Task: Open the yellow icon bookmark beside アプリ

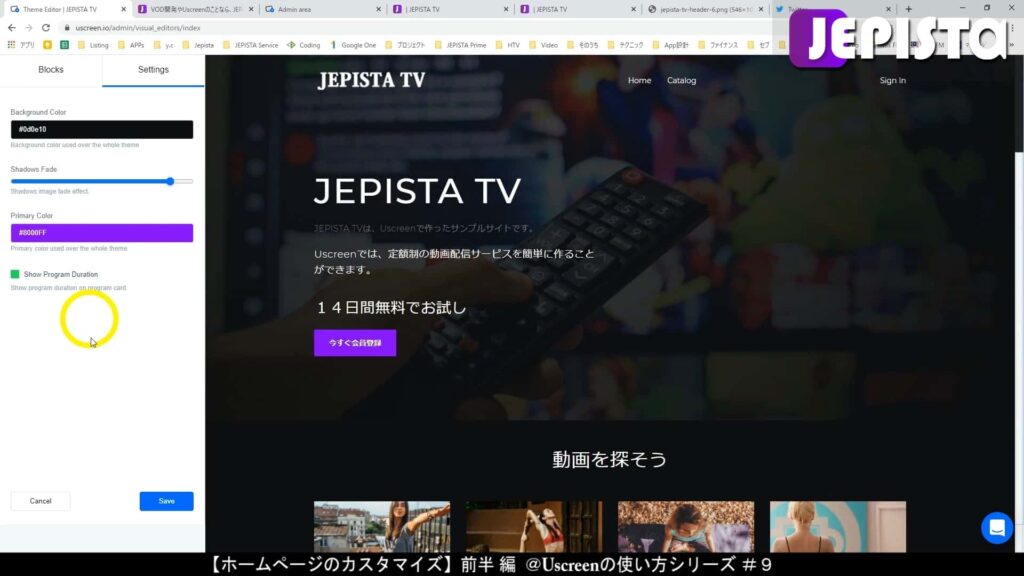Action: coord(48,45)
